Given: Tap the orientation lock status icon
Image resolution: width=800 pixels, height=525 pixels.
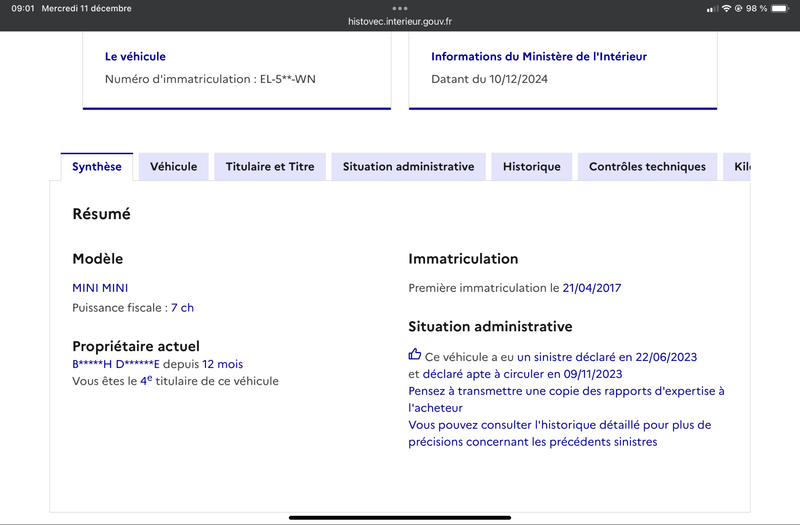Looking at the screenshot, I should coord(738,8).
